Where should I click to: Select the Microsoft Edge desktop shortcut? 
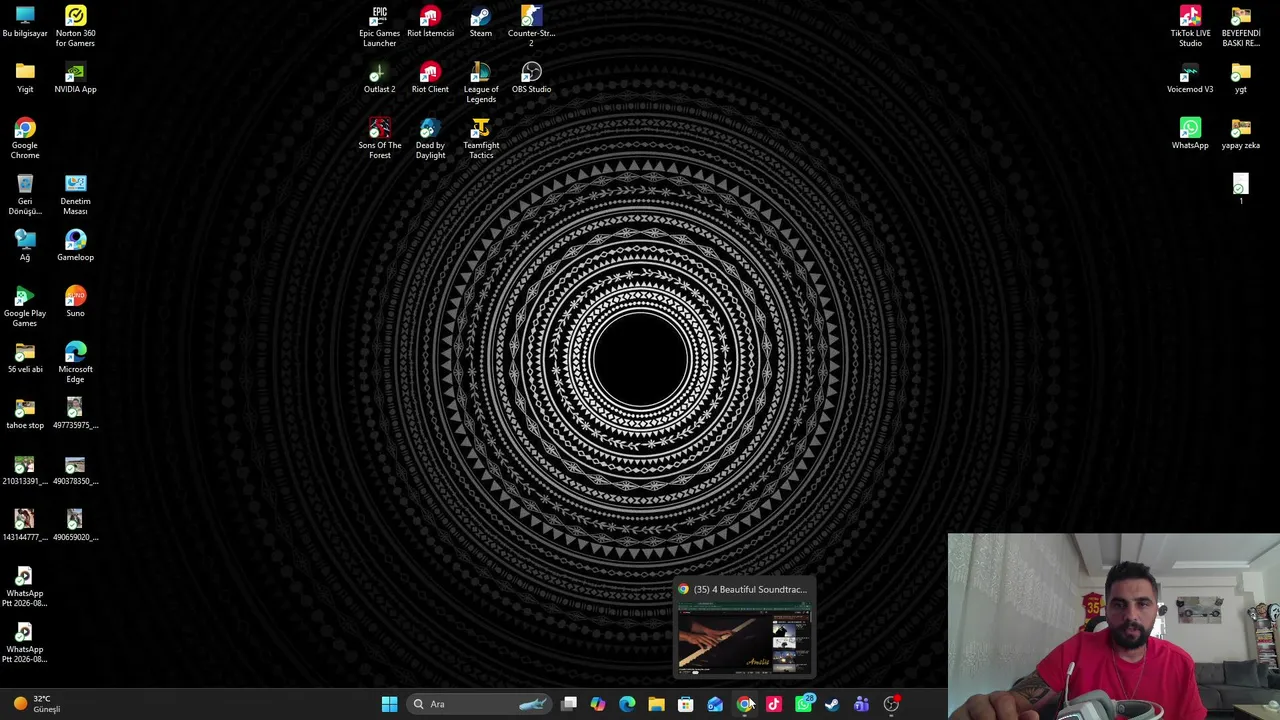[75, 363]
